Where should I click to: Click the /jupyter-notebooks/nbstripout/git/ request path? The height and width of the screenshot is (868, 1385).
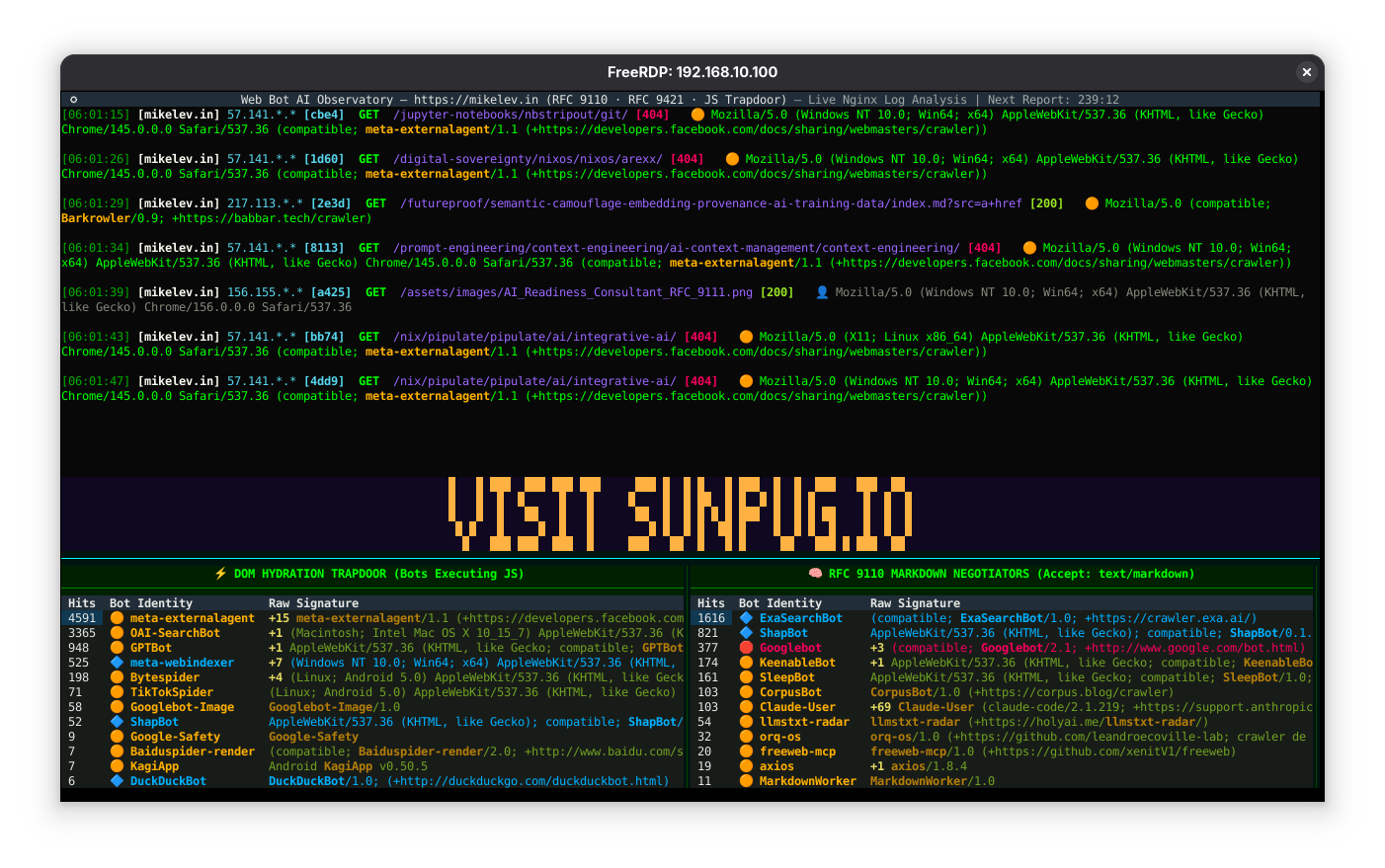click(x=511, y=115)
